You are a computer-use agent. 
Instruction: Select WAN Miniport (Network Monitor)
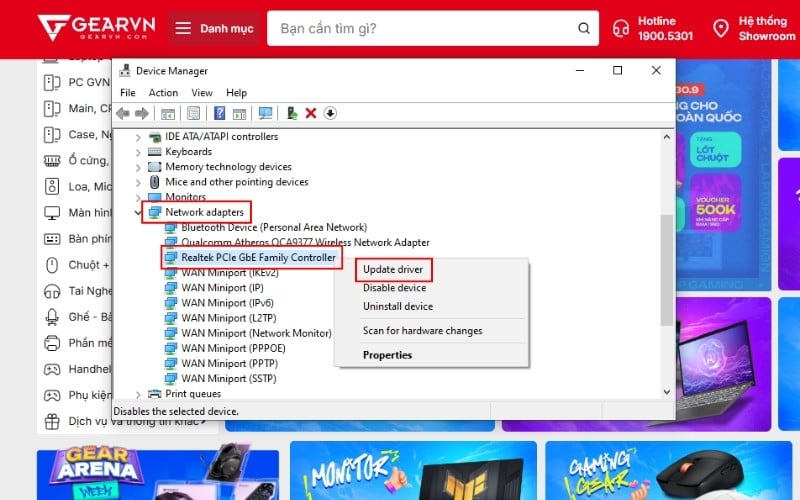pyautogui.click(x=256, y=333)
